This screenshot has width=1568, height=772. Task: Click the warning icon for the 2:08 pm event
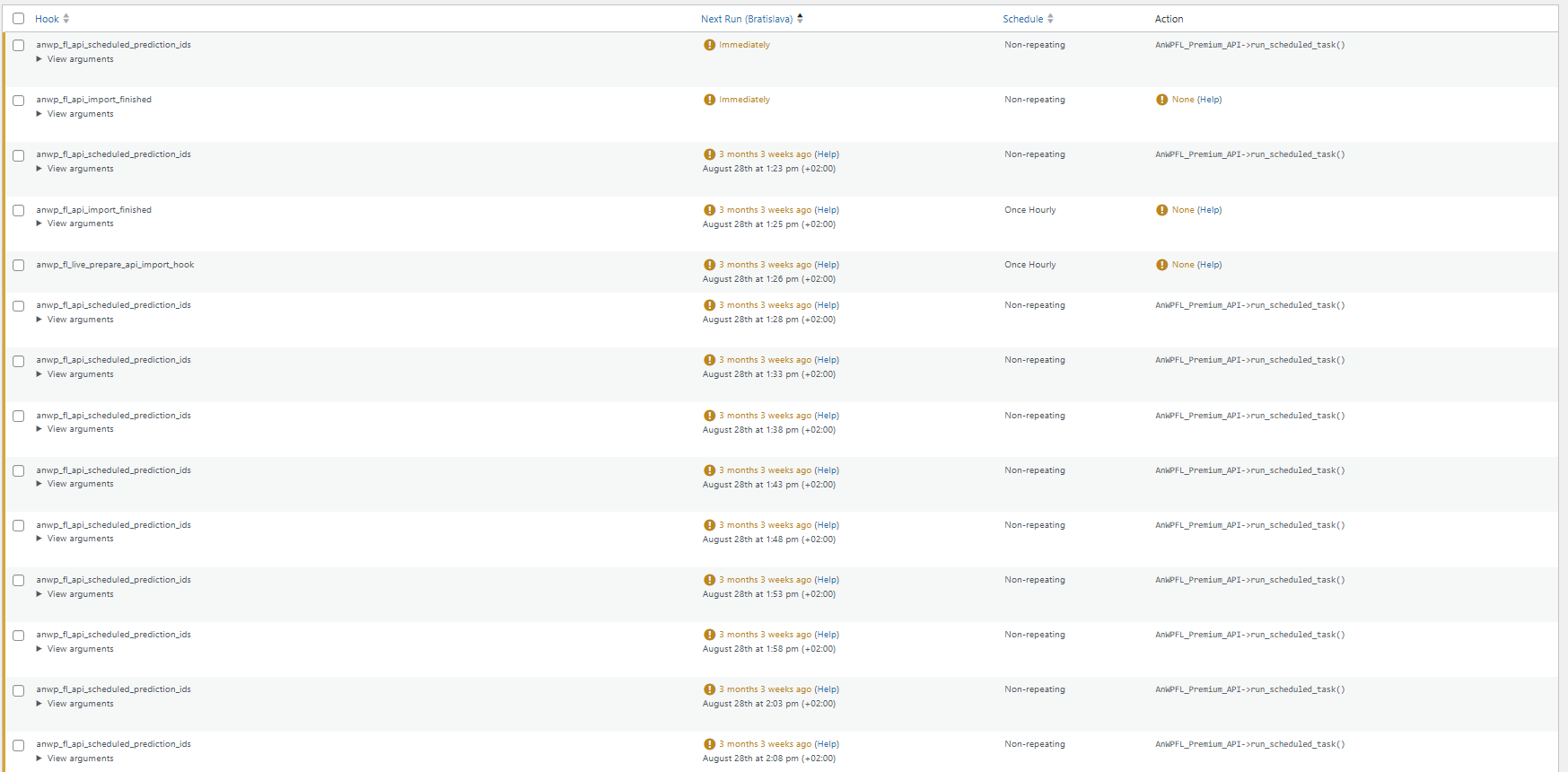[709, 744]
